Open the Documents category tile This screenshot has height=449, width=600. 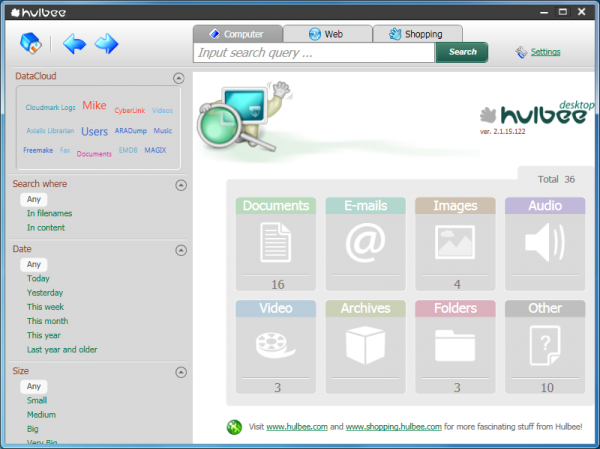click(x=276, y=244)
